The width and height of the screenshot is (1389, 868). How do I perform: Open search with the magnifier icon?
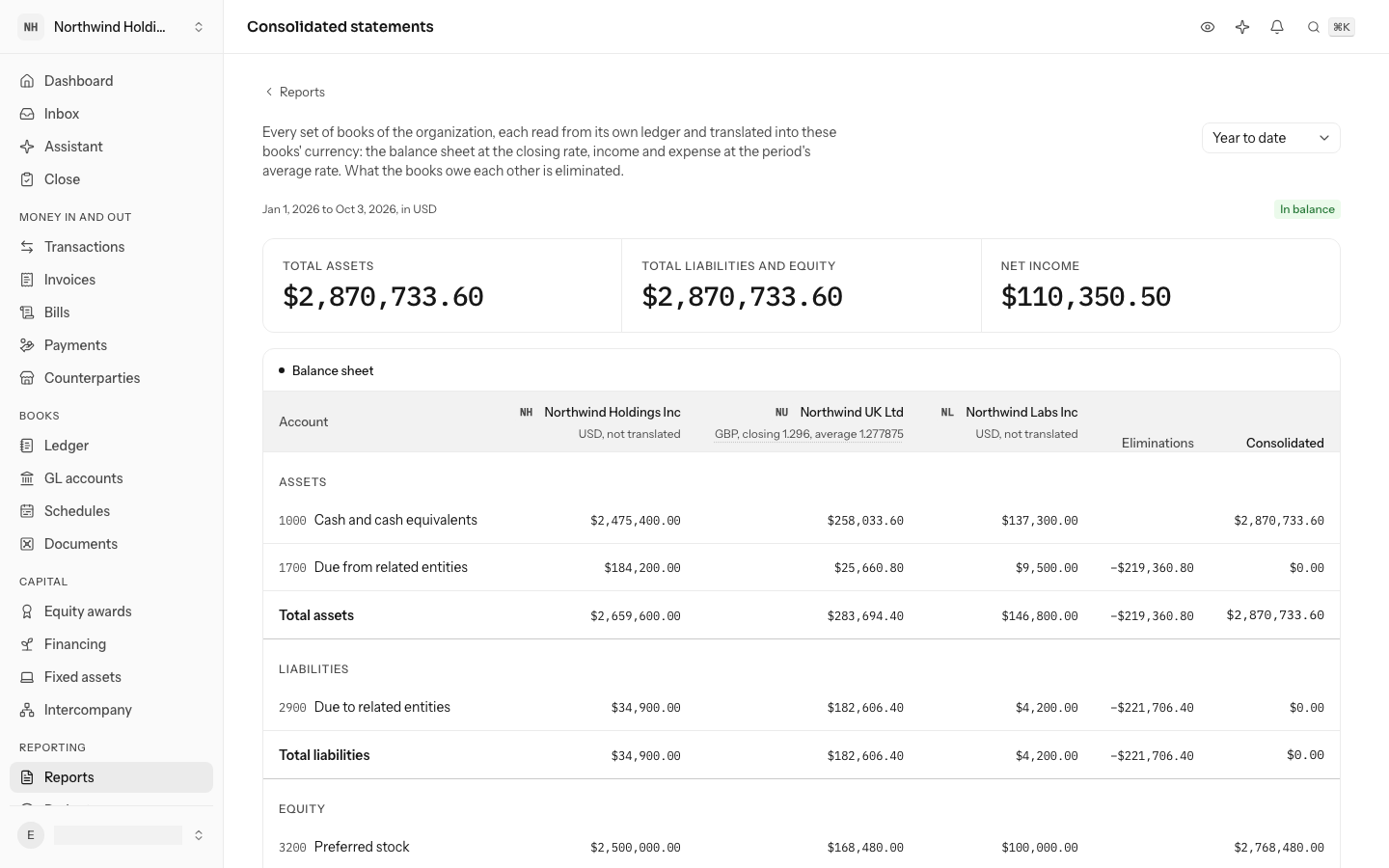click(1313, 27)
